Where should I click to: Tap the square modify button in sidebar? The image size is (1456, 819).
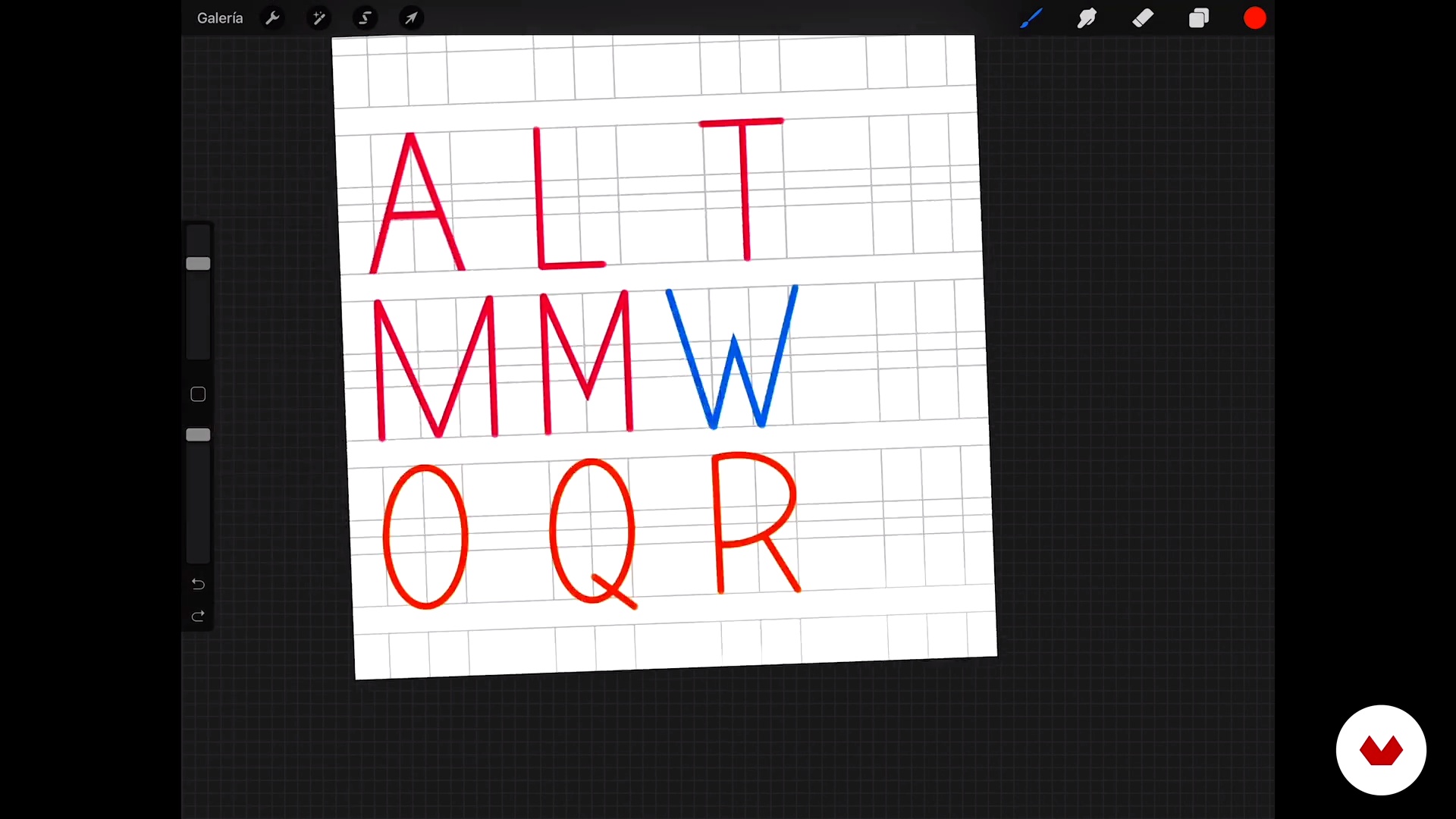tap(198, 394)
